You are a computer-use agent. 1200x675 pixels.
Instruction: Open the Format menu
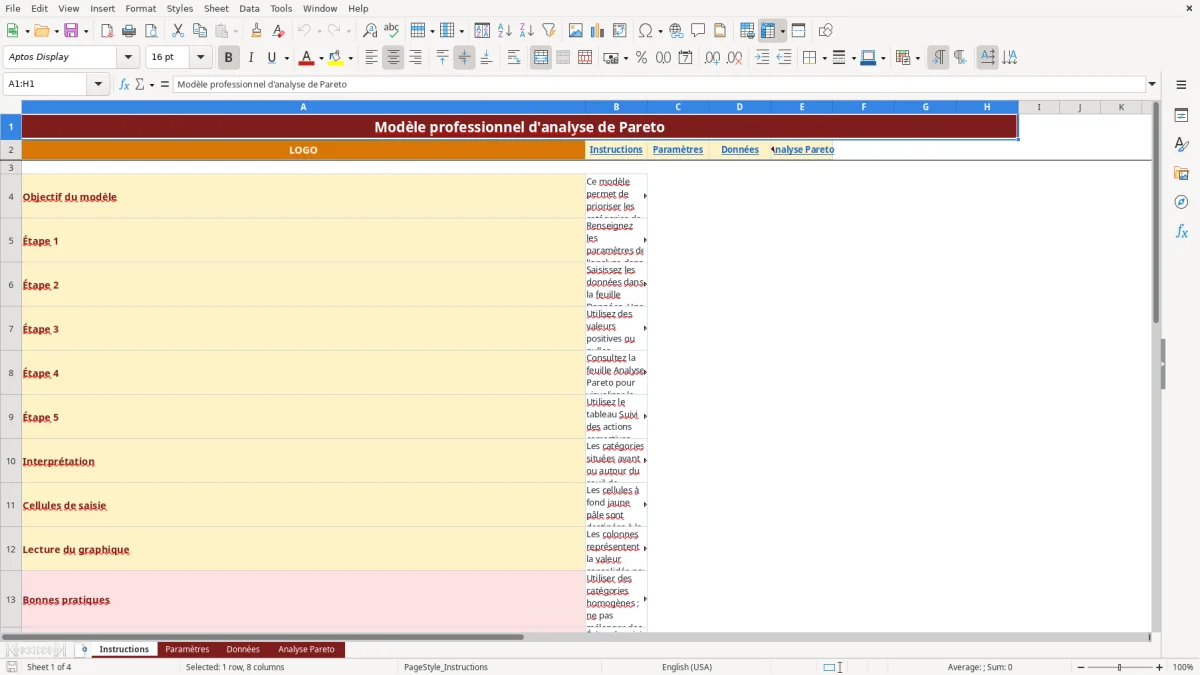pos(140,8)
